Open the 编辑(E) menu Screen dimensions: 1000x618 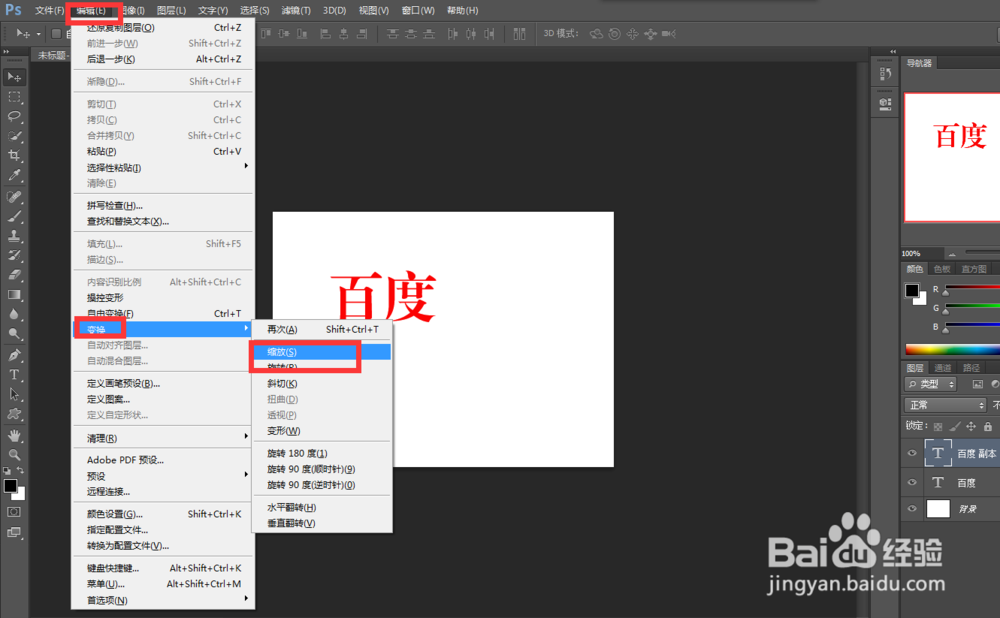(91, 10)
